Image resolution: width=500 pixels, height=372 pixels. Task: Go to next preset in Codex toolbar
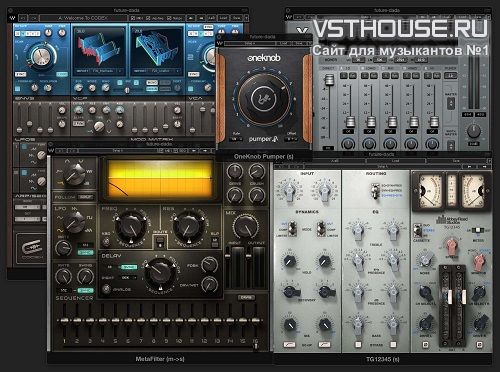201,18
